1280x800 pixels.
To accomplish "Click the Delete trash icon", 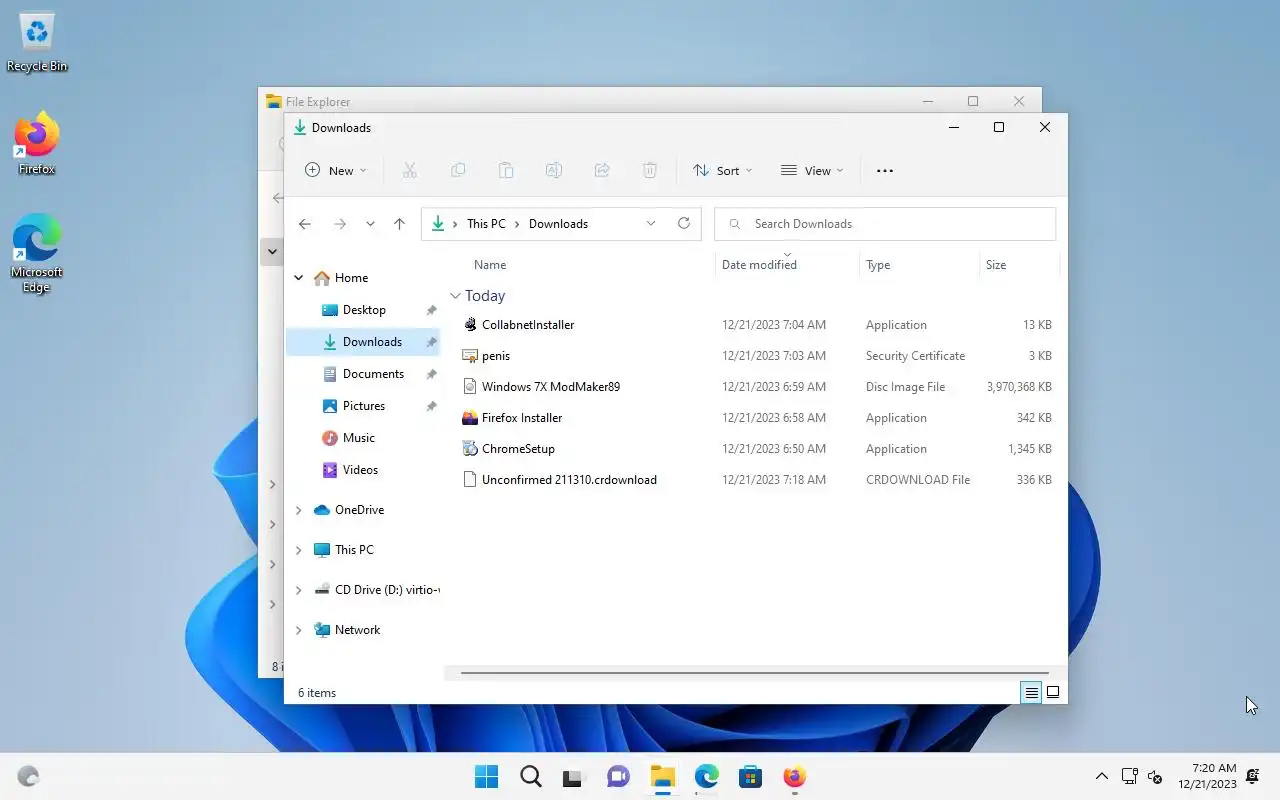I will 650,171.
